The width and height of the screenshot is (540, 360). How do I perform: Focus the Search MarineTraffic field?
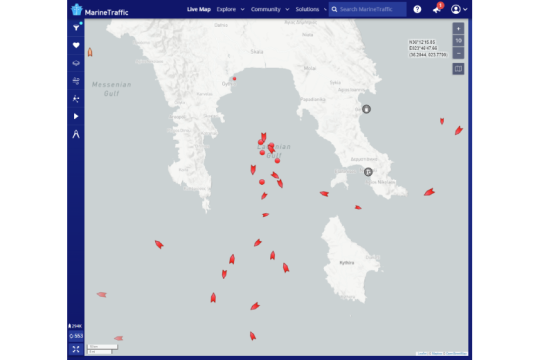[x=367, y=9]
